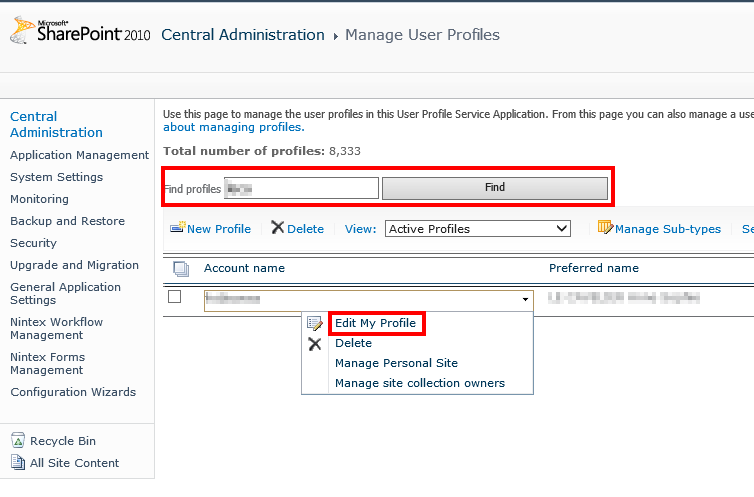
Task: Click the Recycle Bin icon
Action: [x=18, y=441]
